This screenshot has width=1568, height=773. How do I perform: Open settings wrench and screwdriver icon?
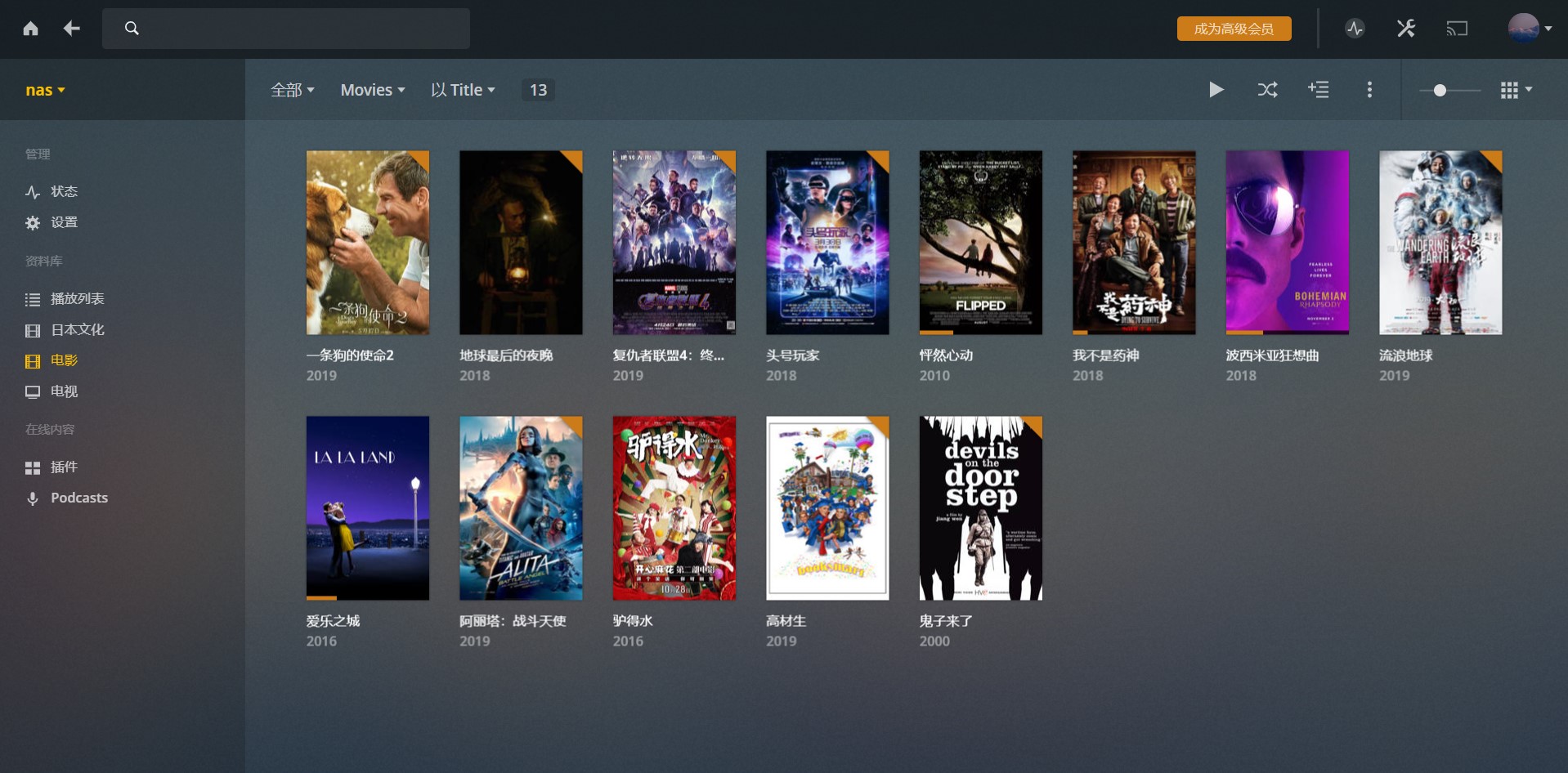click(x=1406, y=29)
